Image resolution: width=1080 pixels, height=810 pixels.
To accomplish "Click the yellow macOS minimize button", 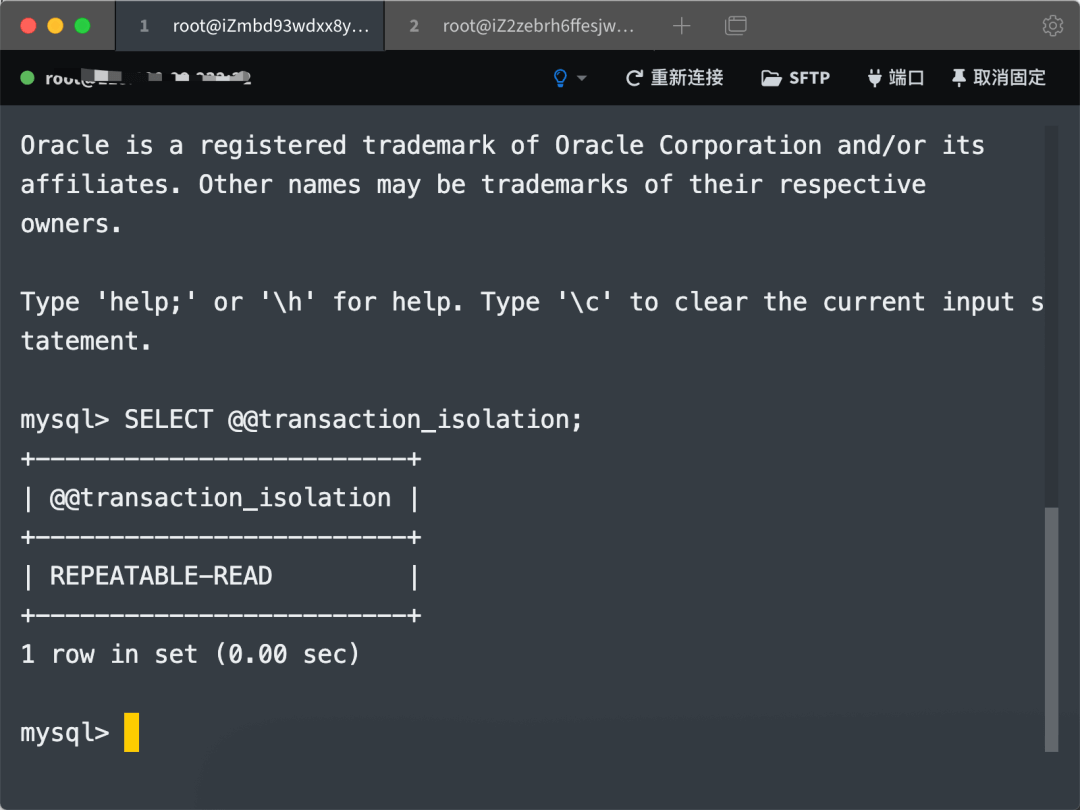I will pos(55,26).
